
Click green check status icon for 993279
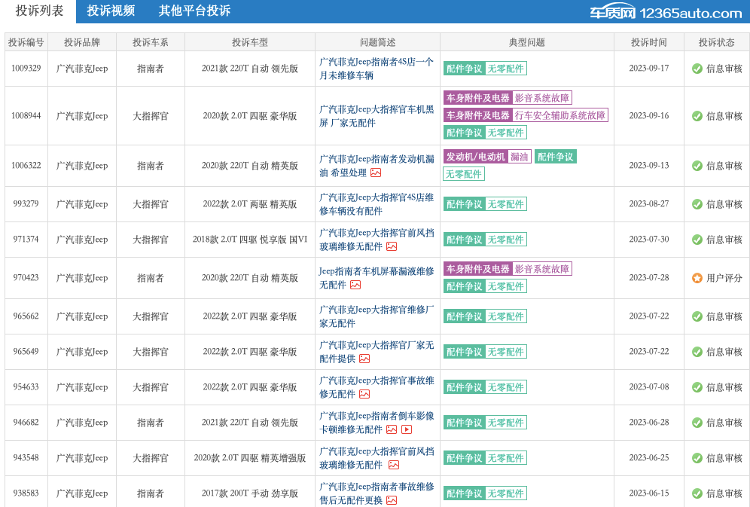click(x=697, y=204)
